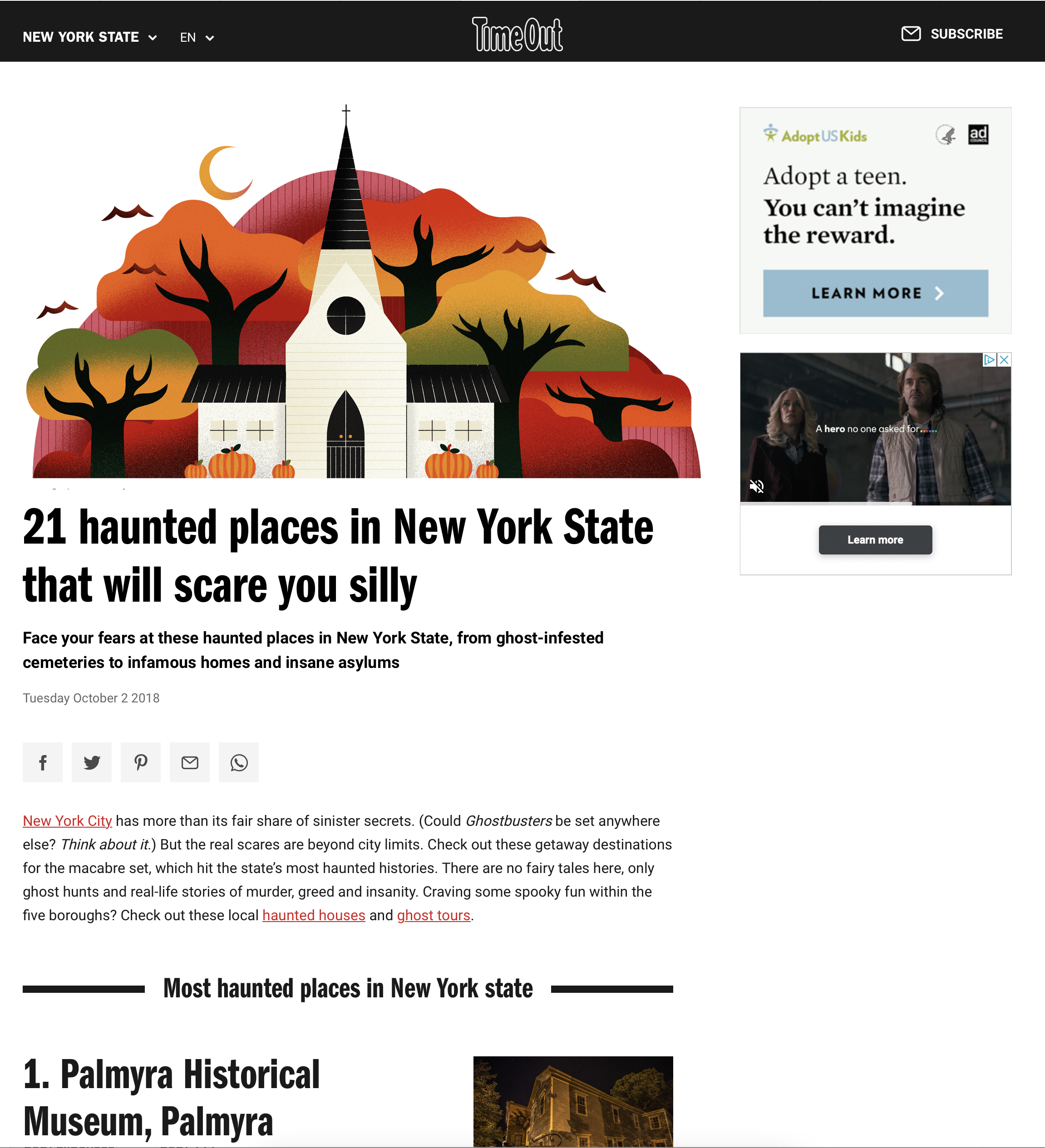1045x1148 pixels.
Task: Click Learn More on AdoptUSKids ad
Action: [875, 293]
